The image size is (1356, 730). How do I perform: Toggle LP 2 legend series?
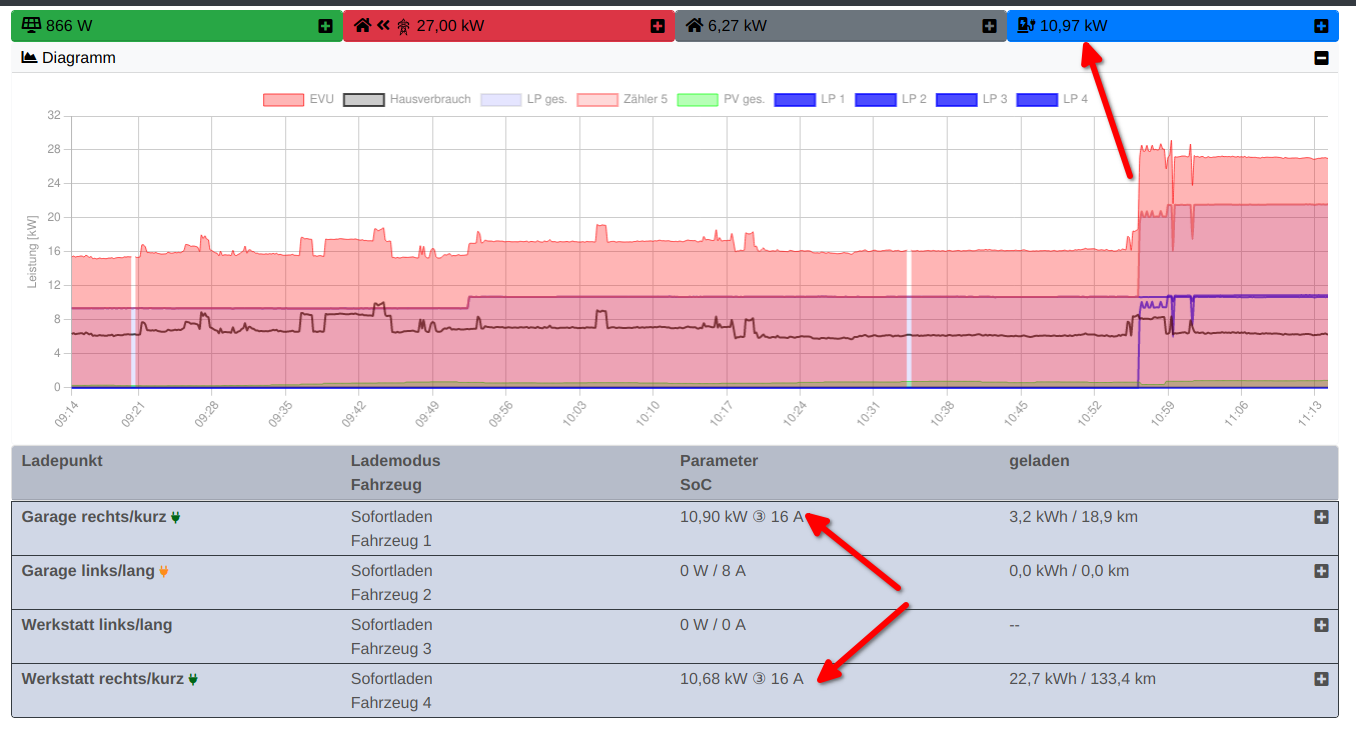[x=891, y=99]
